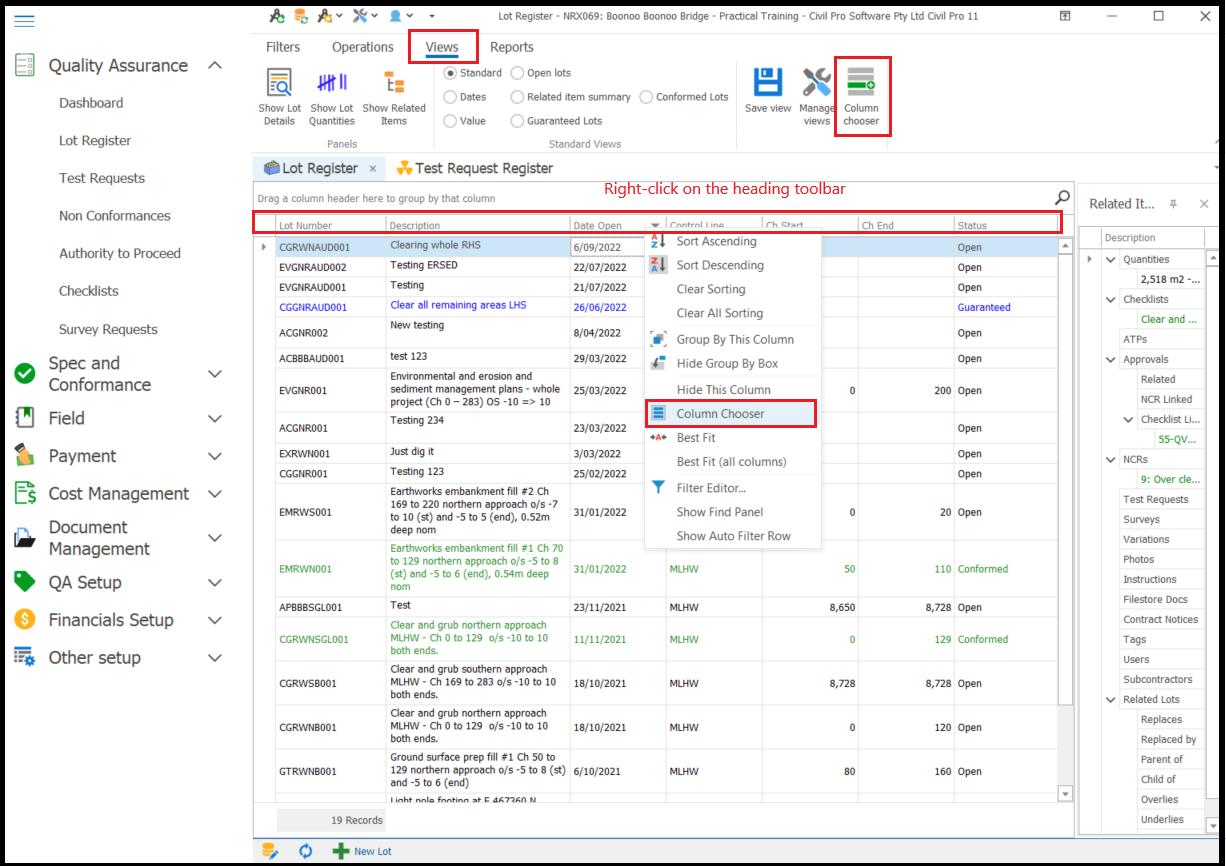Image resolution: width=1226 pixels, height=866 pixels.
Task: Click the Payment module icon
Action: pos(25,456)
